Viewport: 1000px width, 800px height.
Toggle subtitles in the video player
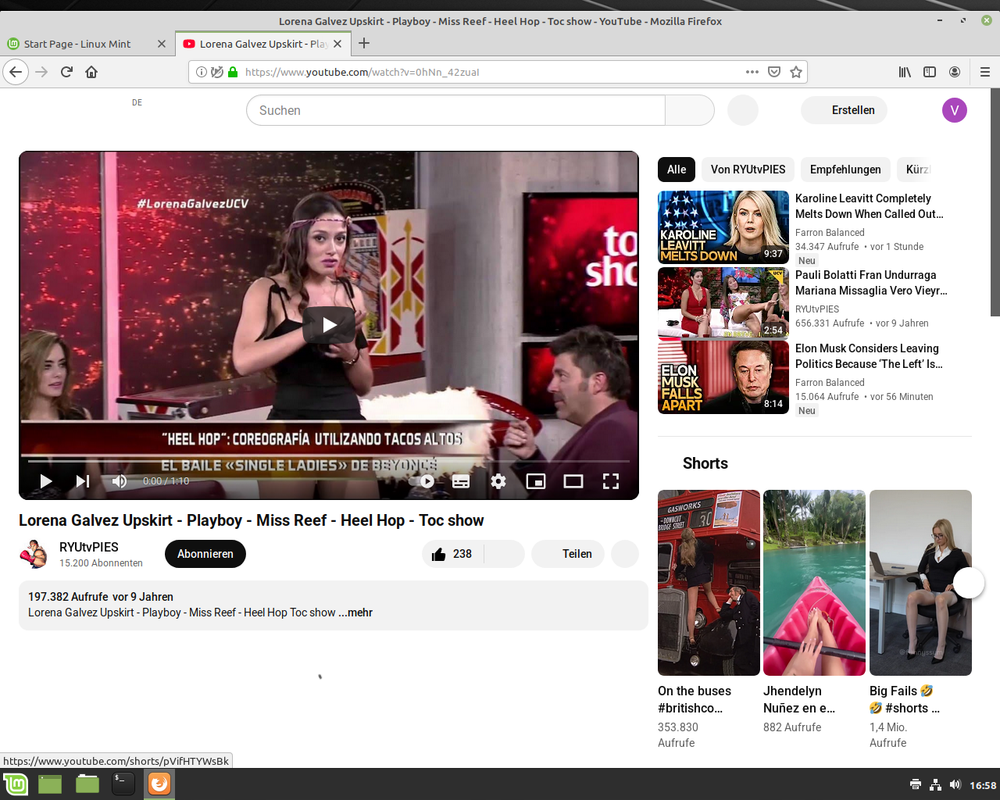click(x=460, y=481)
